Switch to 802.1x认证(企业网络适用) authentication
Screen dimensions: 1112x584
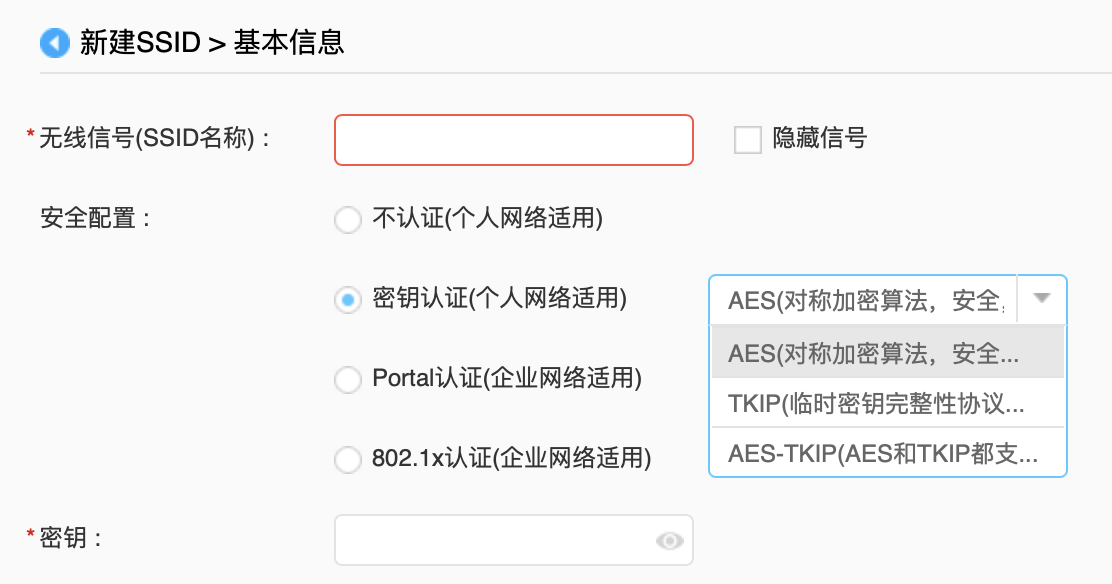(x=348, y=459)
